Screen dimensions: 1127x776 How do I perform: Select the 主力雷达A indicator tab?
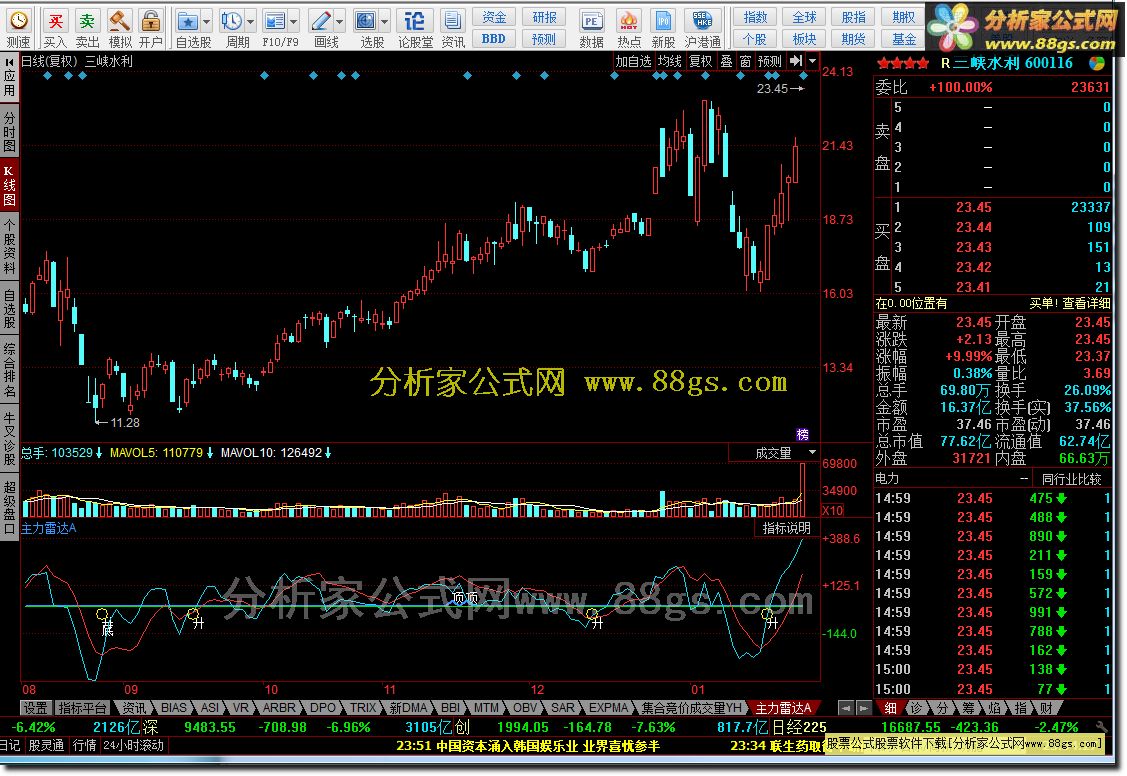point(783,708)
